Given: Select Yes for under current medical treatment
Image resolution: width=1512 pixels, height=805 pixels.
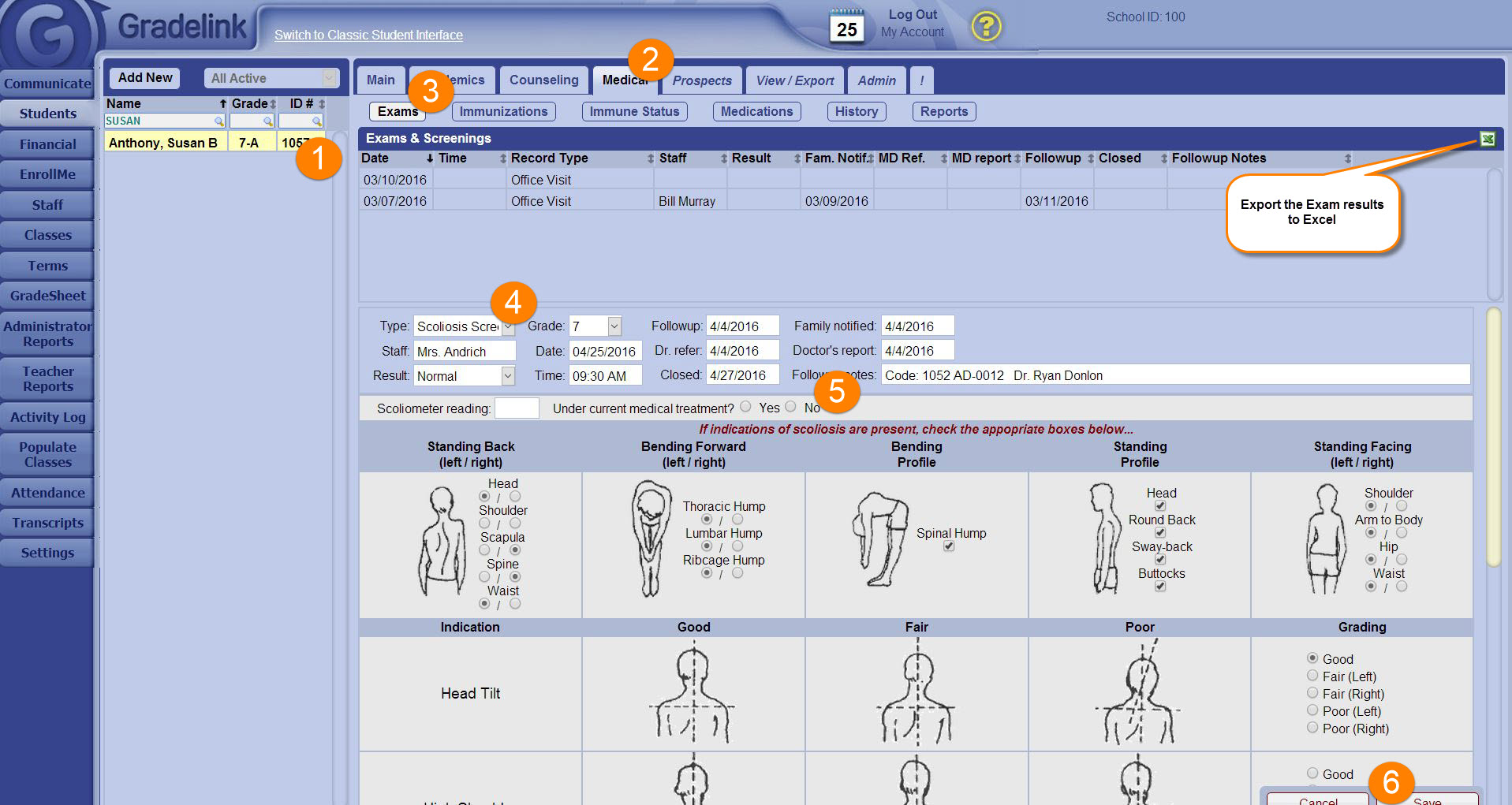Looking at the screenshot, I should pos(745,407).
